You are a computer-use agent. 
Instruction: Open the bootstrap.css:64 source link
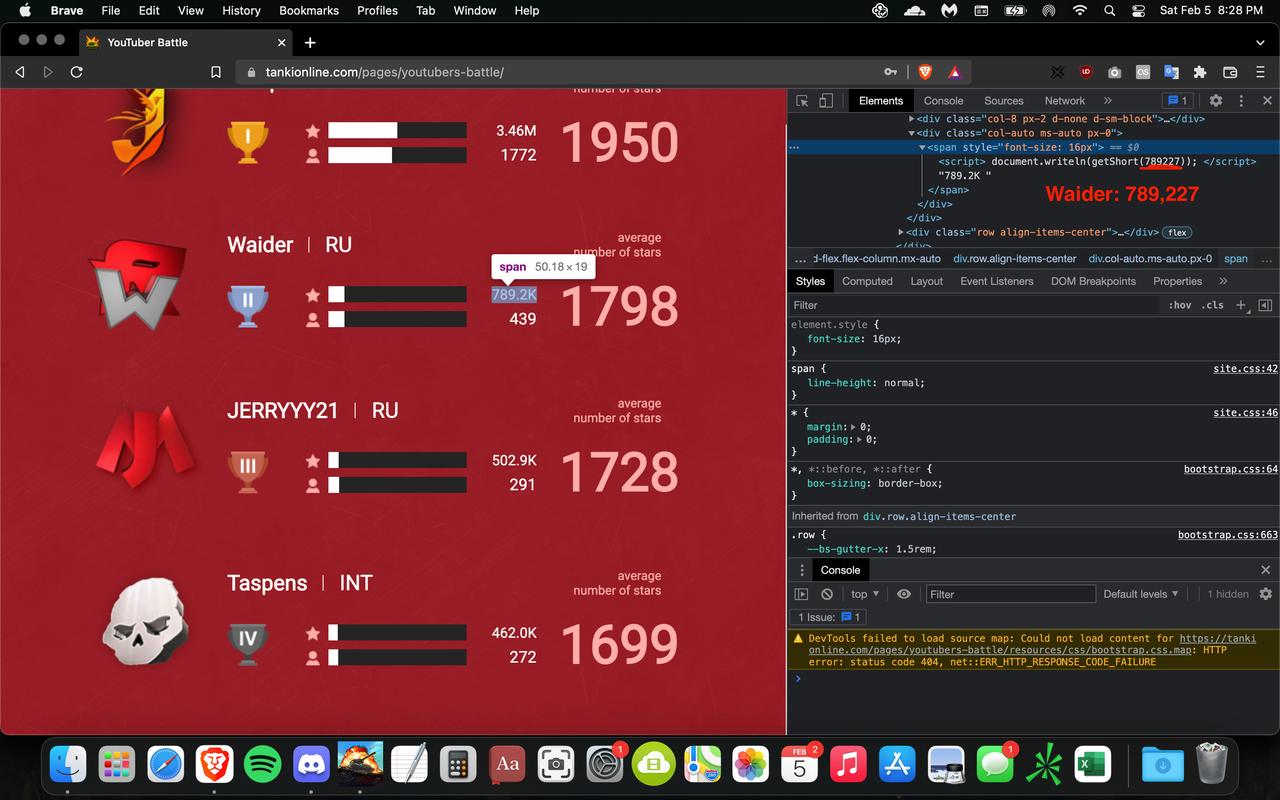click(x=1230, y=469)
